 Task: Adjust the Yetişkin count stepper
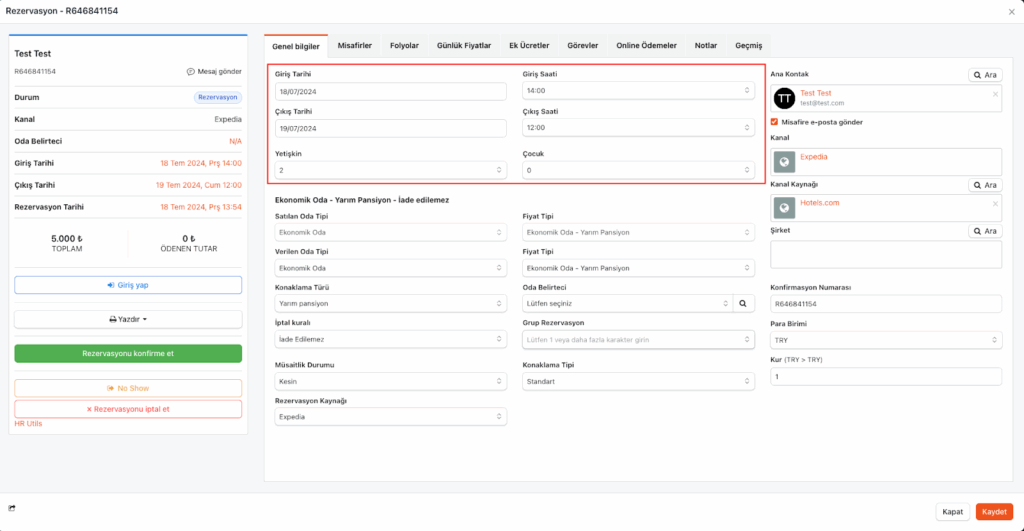coord(500,170)
